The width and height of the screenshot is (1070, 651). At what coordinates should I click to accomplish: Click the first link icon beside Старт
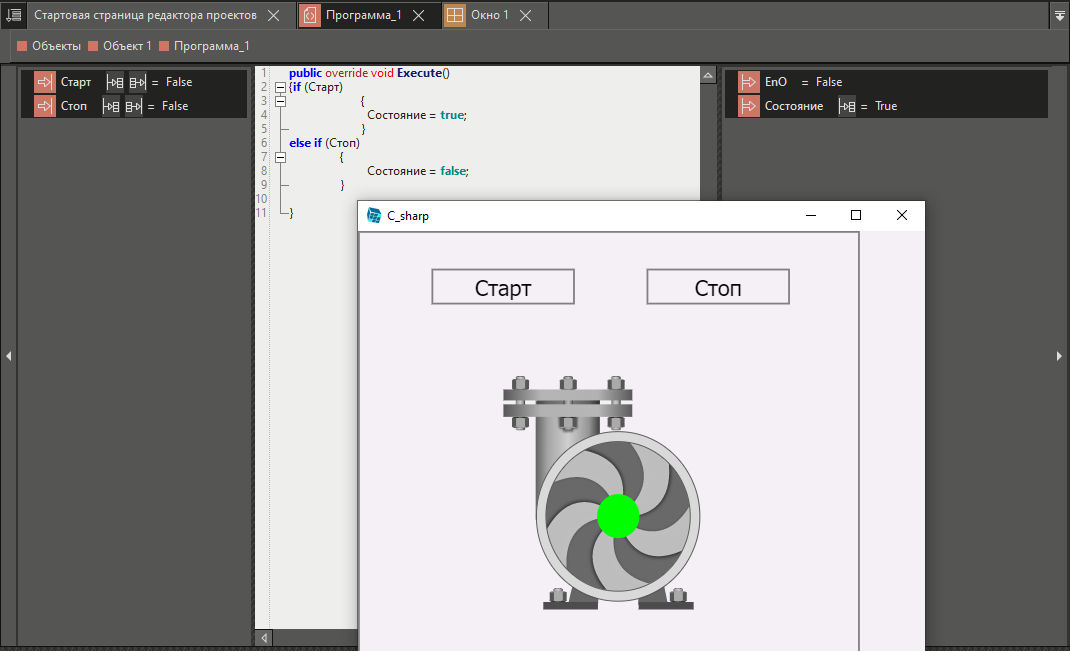(x=115, y=82)
